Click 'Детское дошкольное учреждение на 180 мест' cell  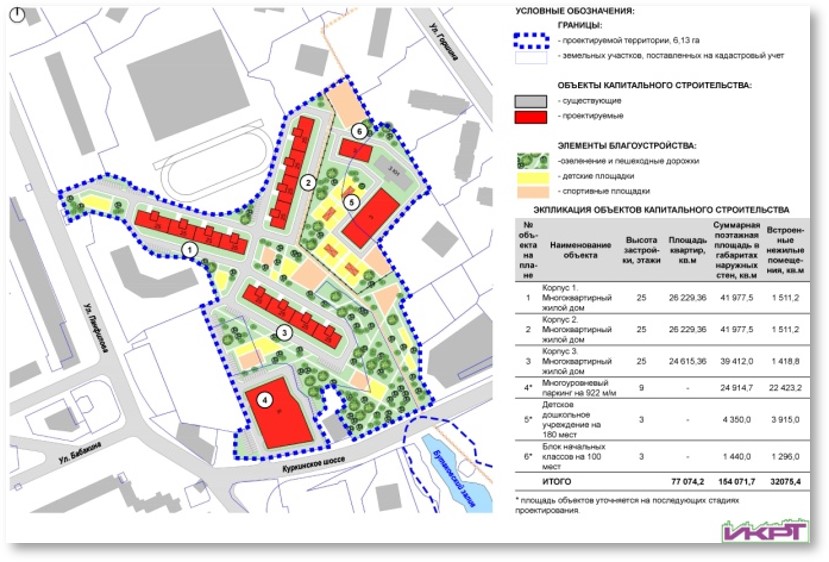(572, 420)
